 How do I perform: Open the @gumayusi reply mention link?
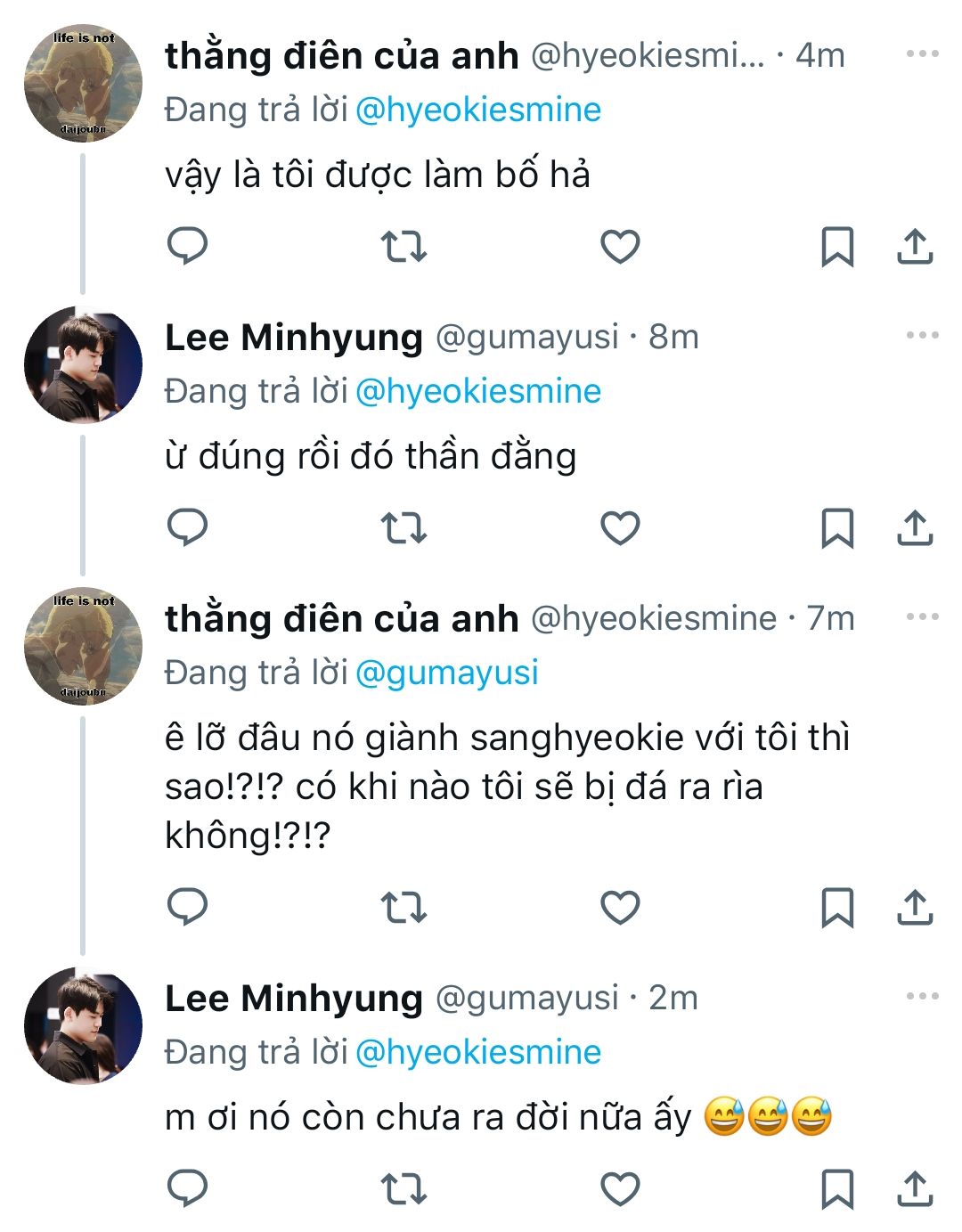(x=447, y=673)
